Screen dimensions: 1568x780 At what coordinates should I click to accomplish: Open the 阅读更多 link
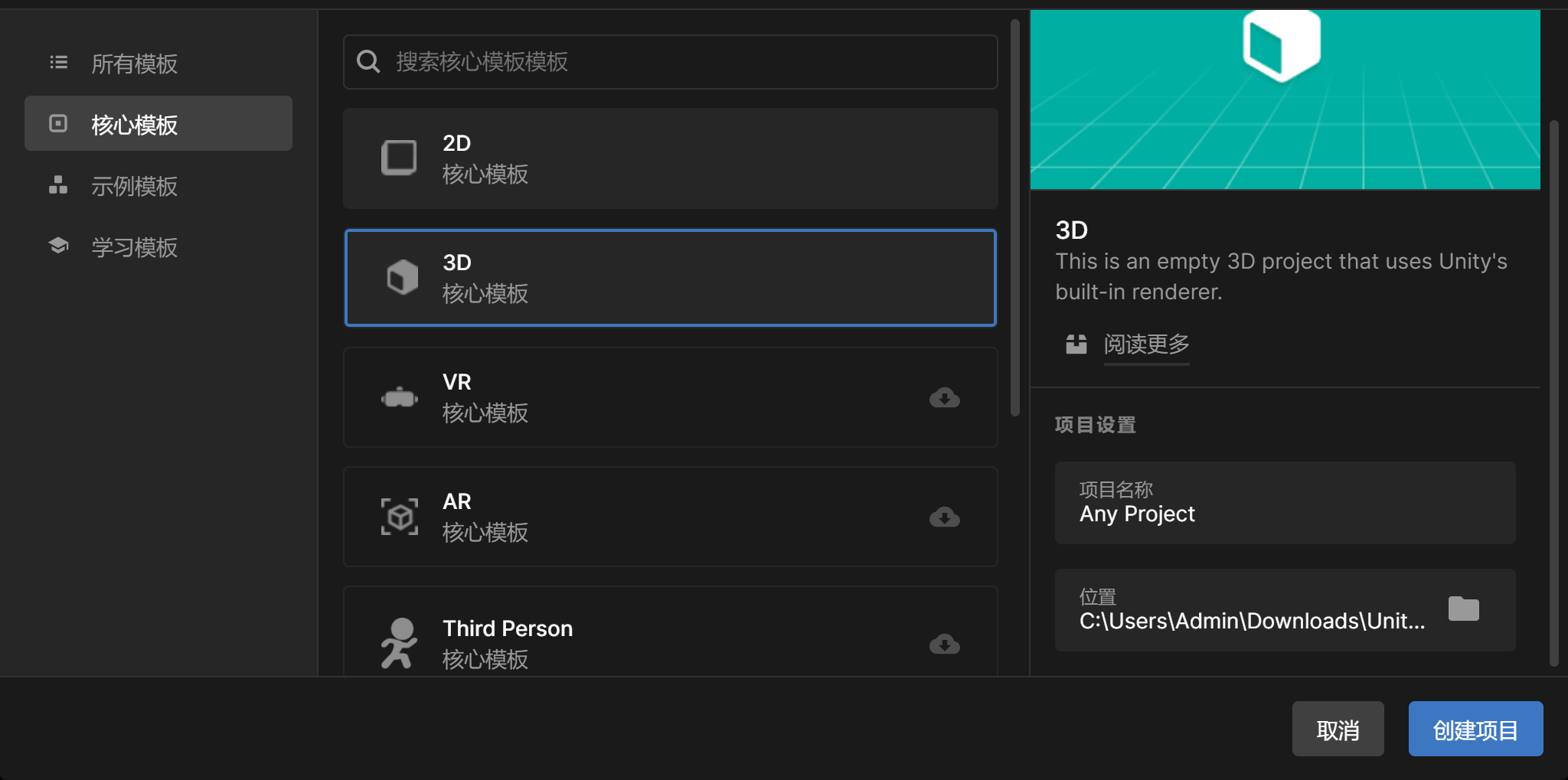point(1146,344)
